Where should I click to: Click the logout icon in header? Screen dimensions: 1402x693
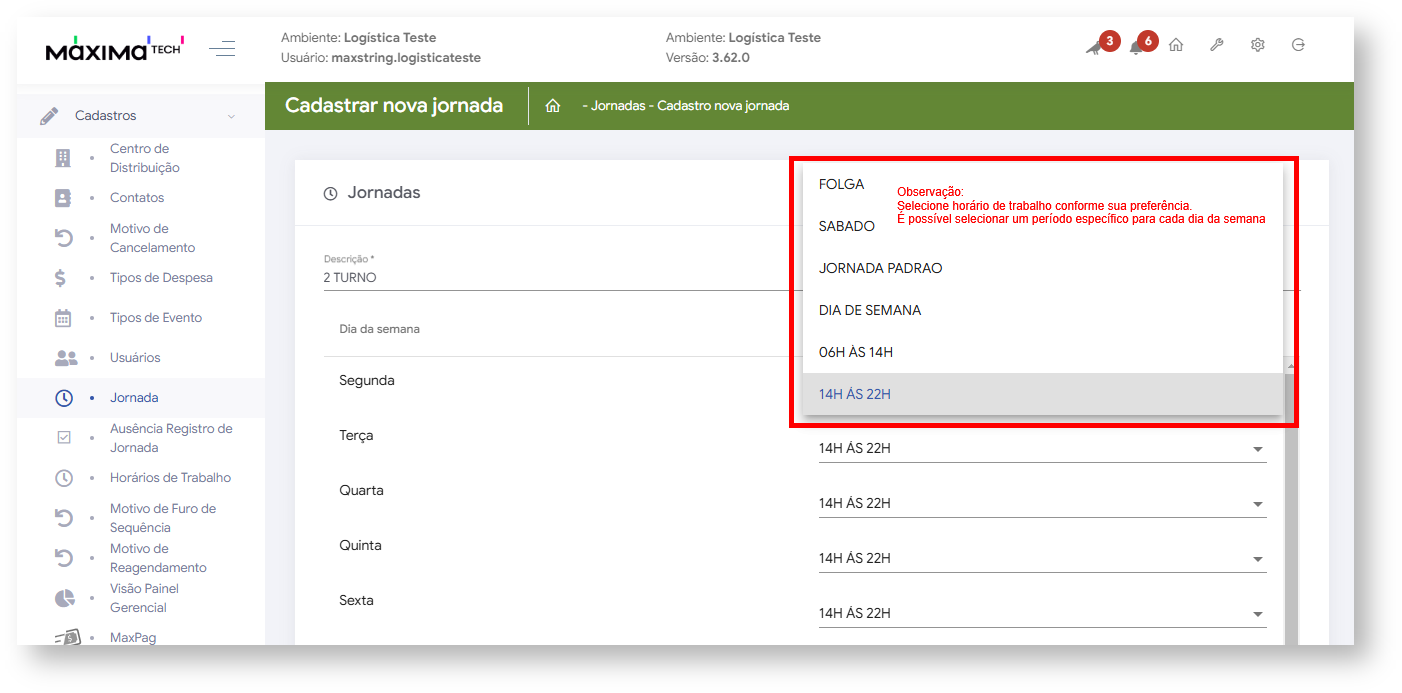[1298, 45]
